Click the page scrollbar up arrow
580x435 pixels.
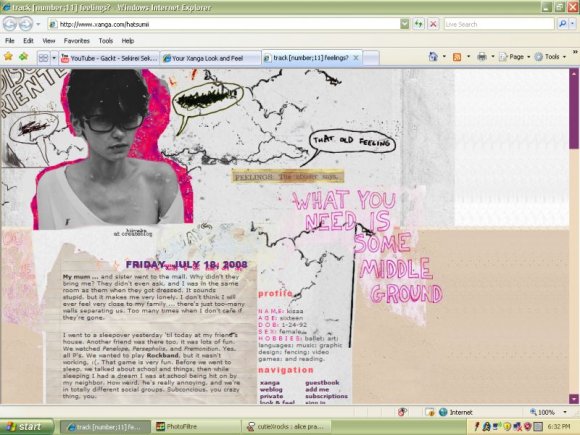574,73
